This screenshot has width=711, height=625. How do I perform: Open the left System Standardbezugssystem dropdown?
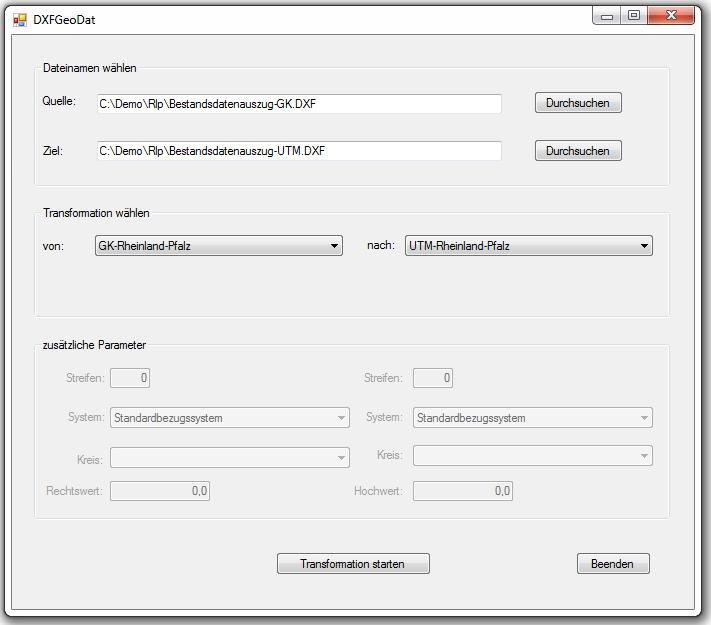[x=229, y=418]
